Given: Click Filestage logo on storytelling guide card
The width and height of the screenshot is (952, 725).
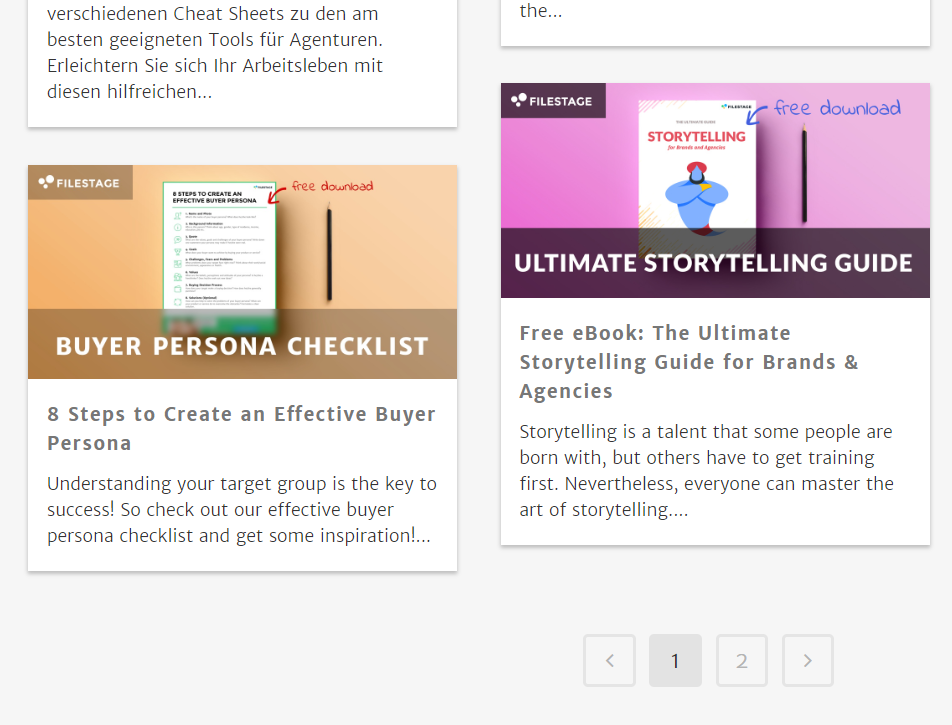Looking at the screenshot, I should coord(552,101).
